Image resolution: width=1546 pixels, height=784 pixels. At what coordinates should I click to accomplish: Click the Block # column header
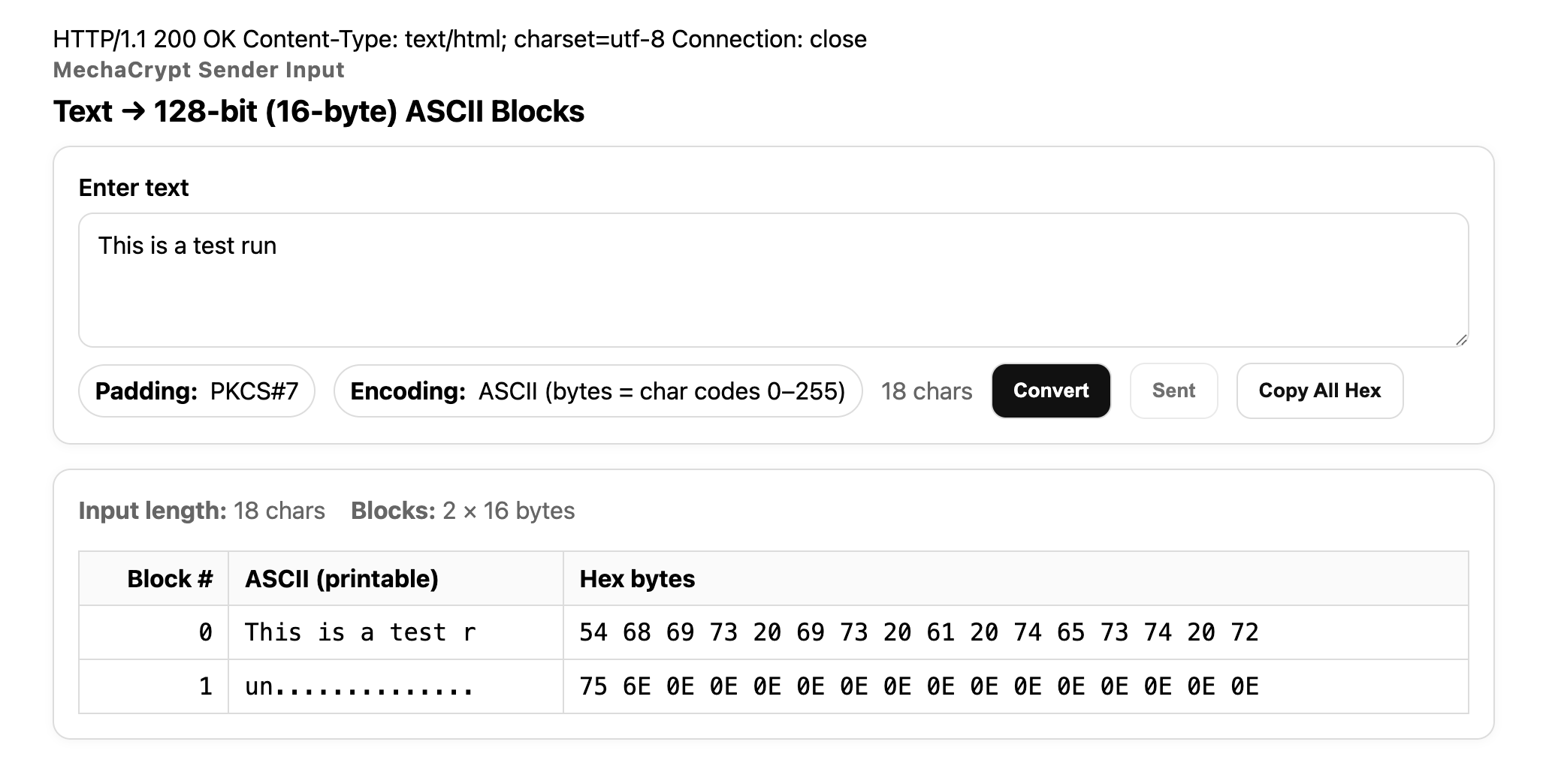point(170,579)
